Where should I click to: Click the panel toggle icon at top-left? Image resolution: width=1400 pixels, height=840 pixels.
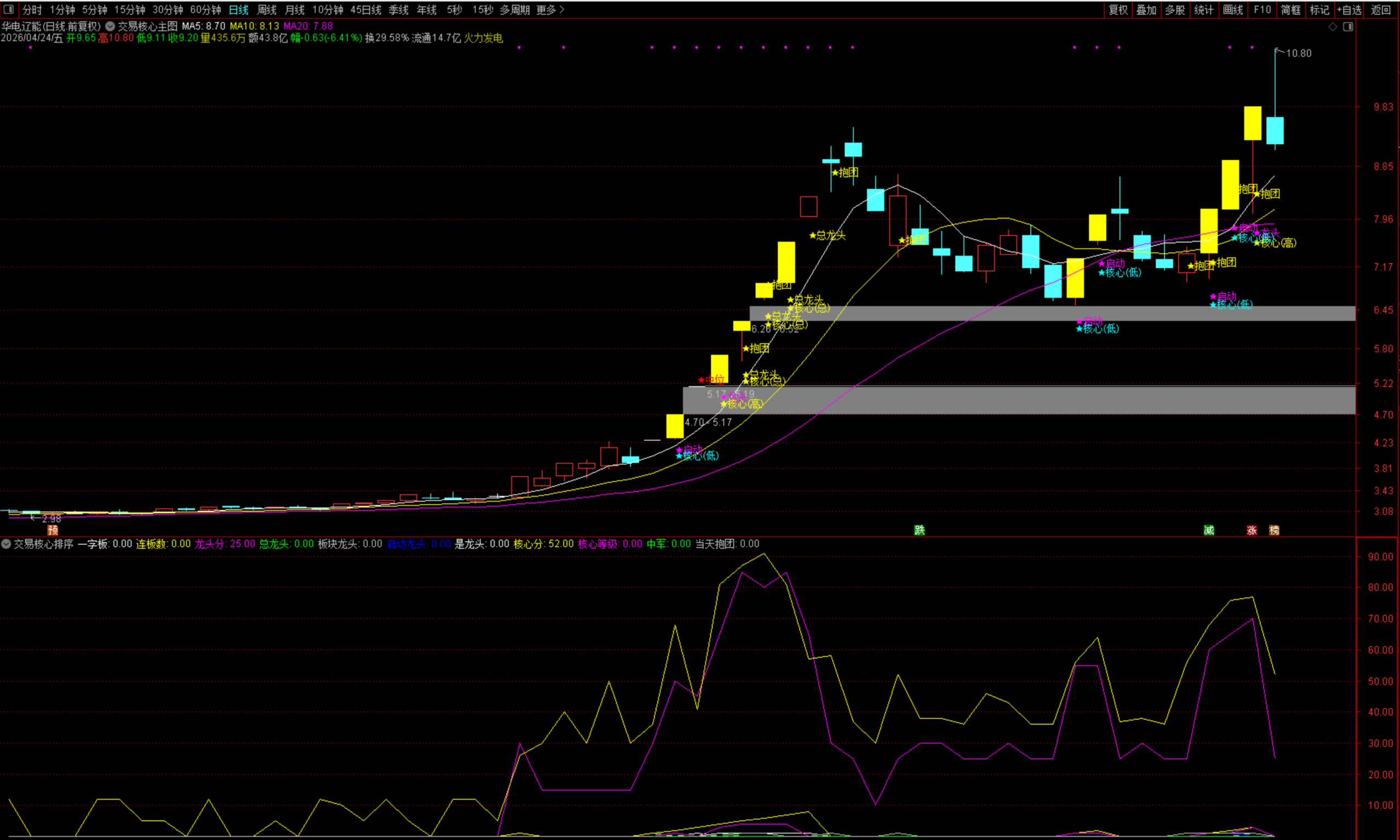9,10
